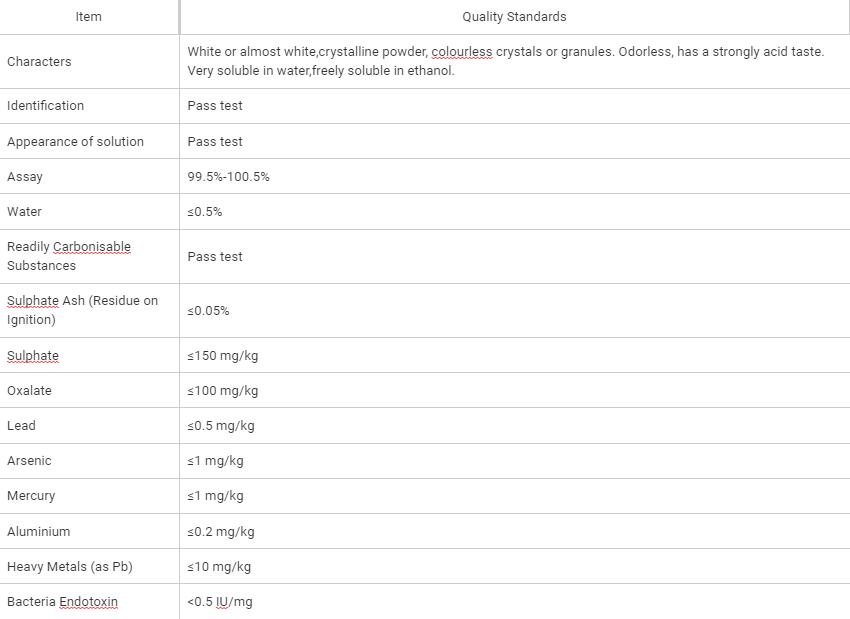Click the "Item" column header

pos(88,17)
